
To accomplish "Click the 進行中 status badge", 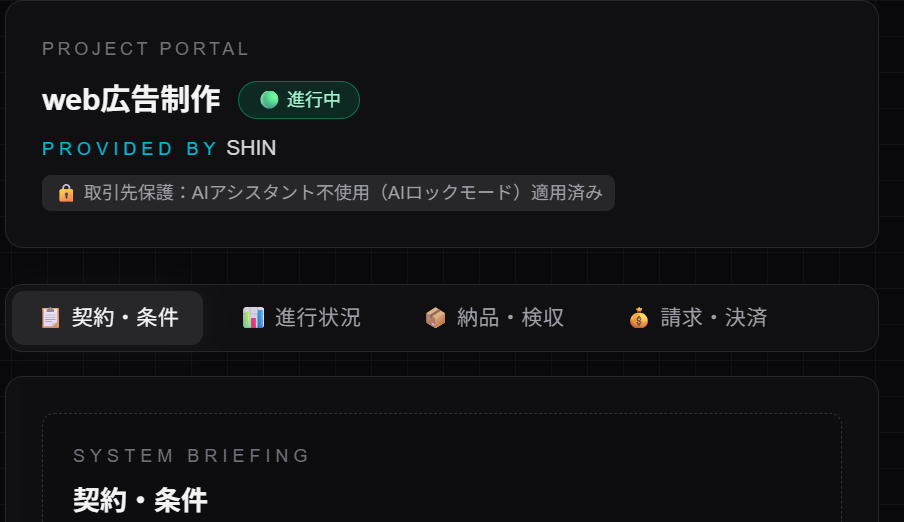I will tap(299, 100).
